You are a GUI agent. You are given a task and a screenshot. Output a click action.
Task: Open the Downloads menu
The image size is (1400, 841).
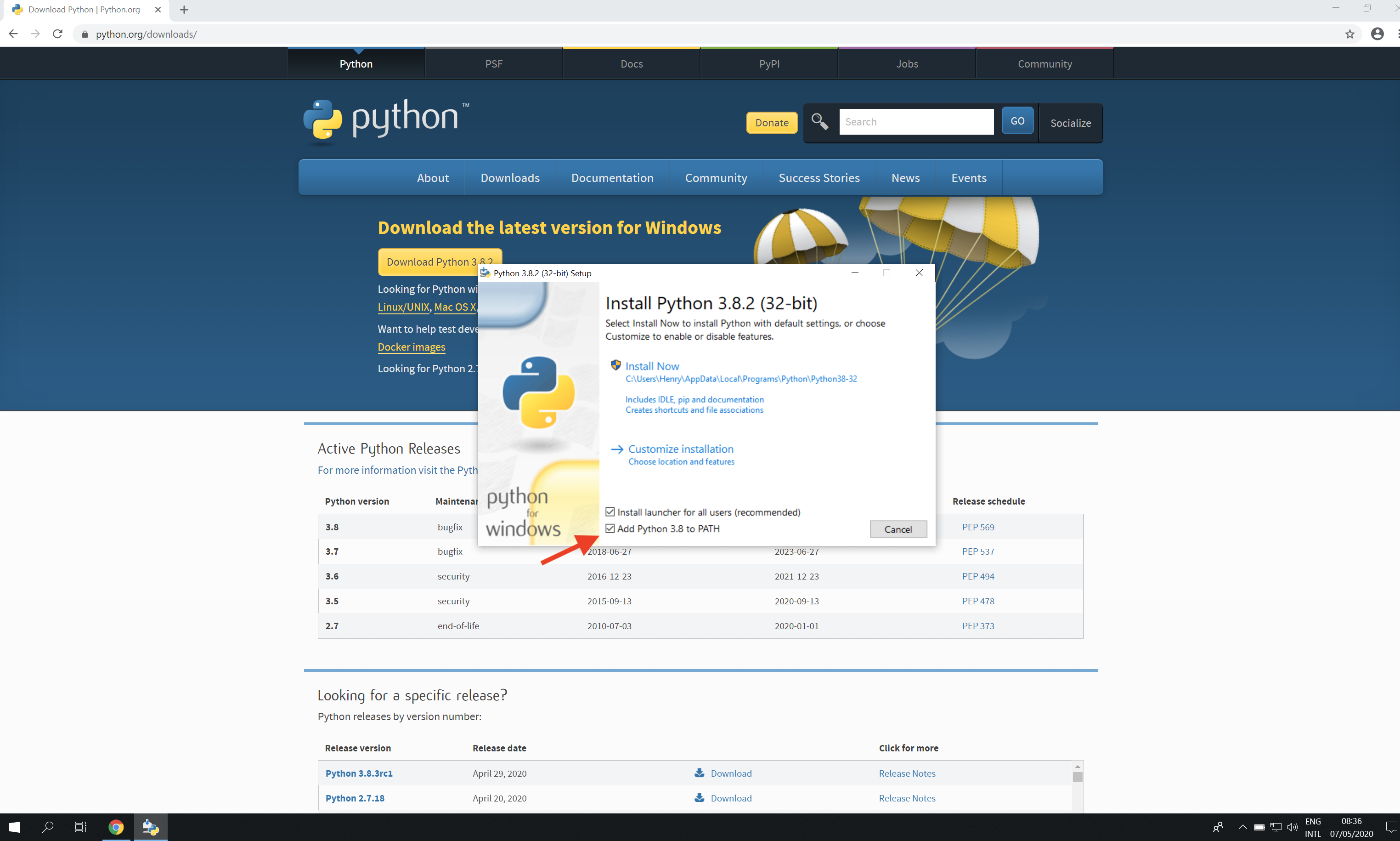510,178
